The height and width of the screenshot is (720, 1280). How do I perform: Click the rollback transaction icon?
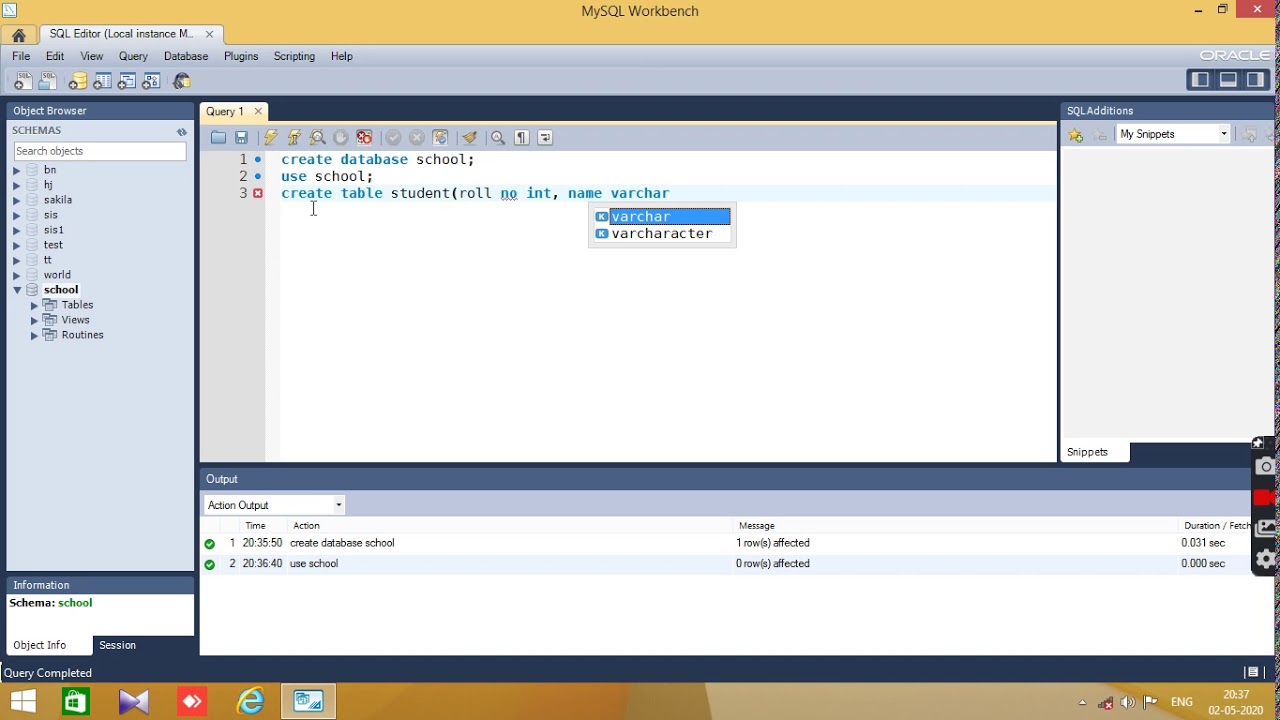417,138
